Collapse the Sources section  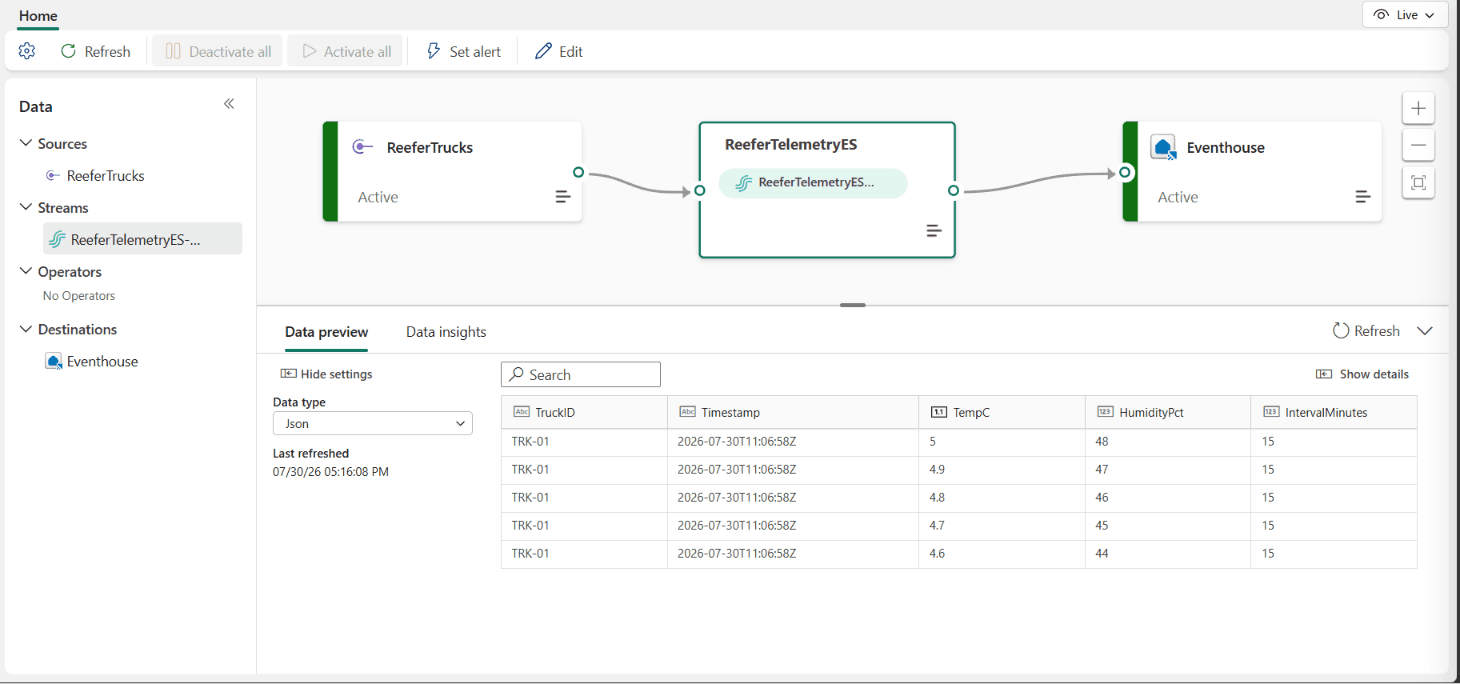click(x=26, y=143)
